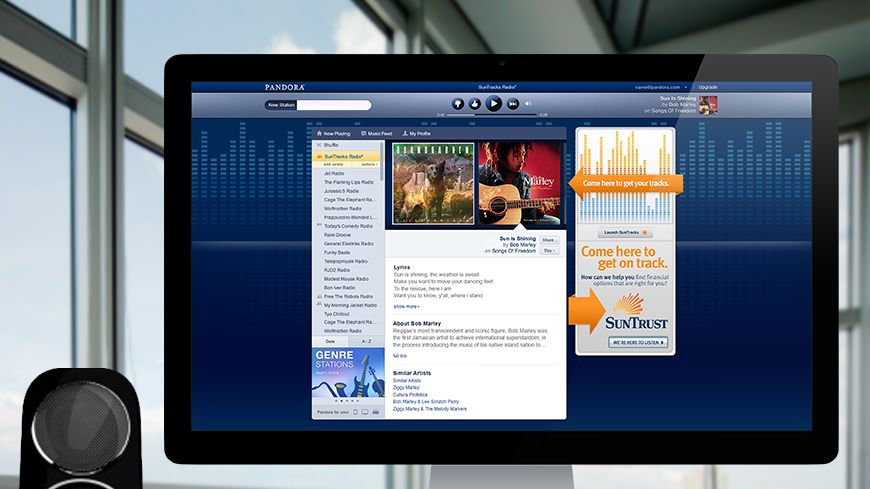Select The Flaming Lips Radio
The height and width of the screenshot is (489, 870).
(x=348, y=182)
